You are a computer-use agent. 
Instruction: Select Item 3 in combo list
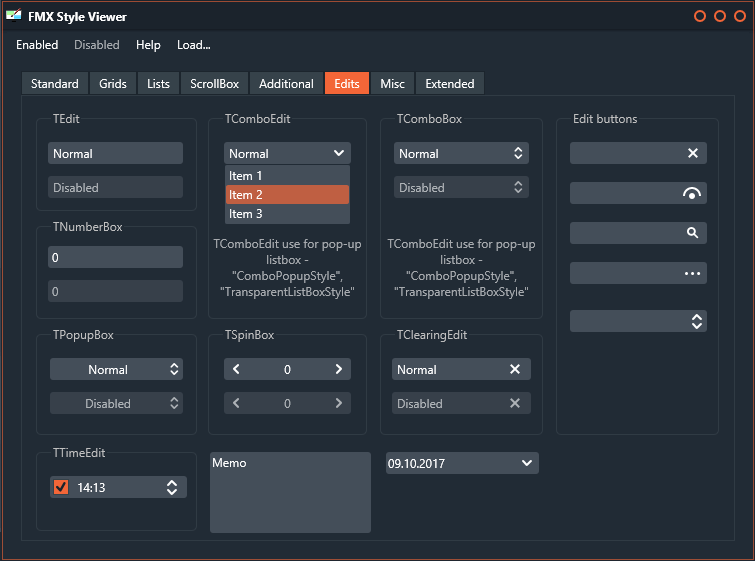287,214
